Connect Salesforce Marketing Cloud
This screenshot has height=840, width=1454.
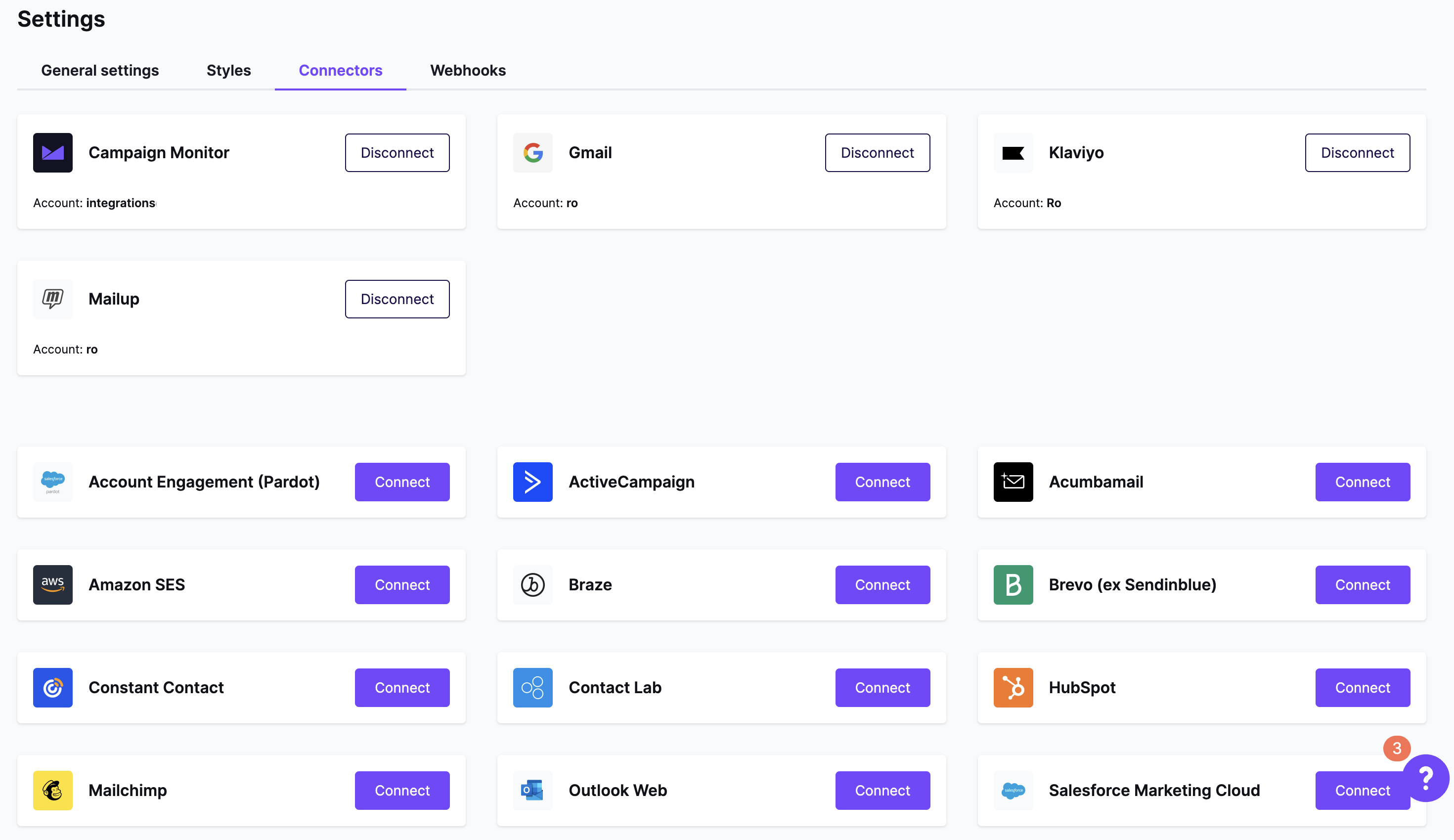click(x=1363, y=791)
